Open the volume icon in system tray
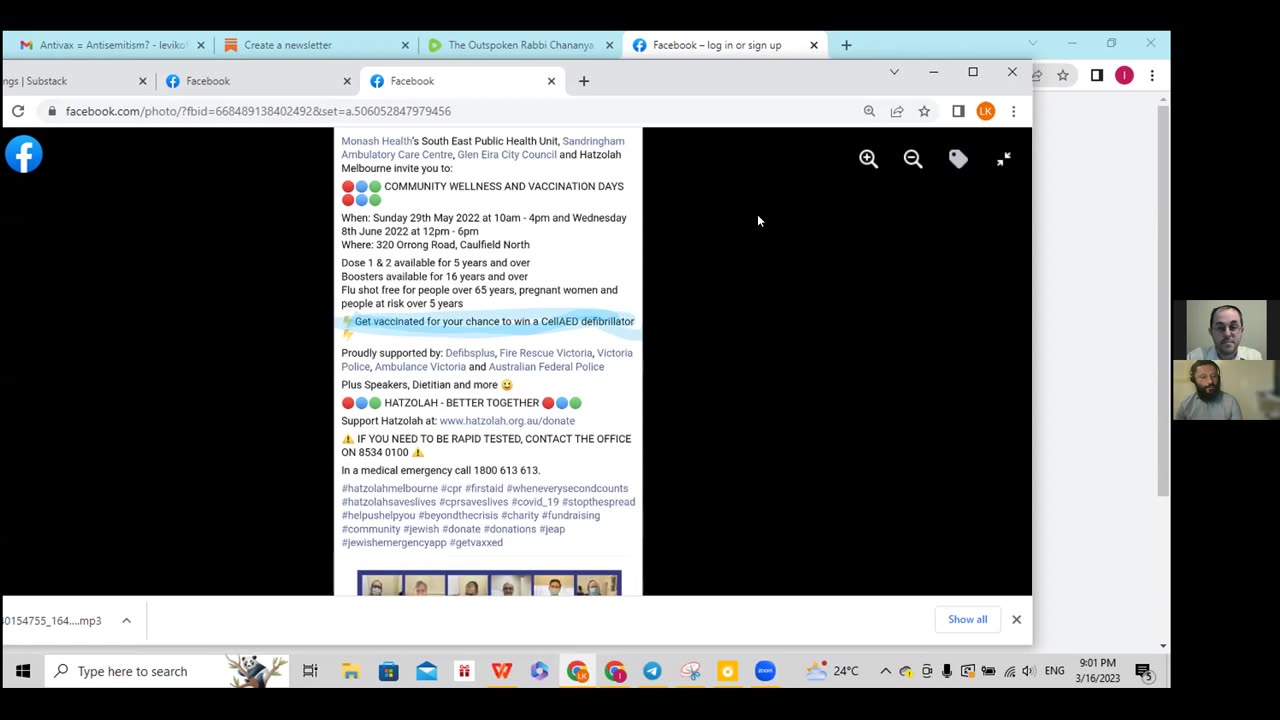This screenshot has height=720, width=1280. (1028, 671)
